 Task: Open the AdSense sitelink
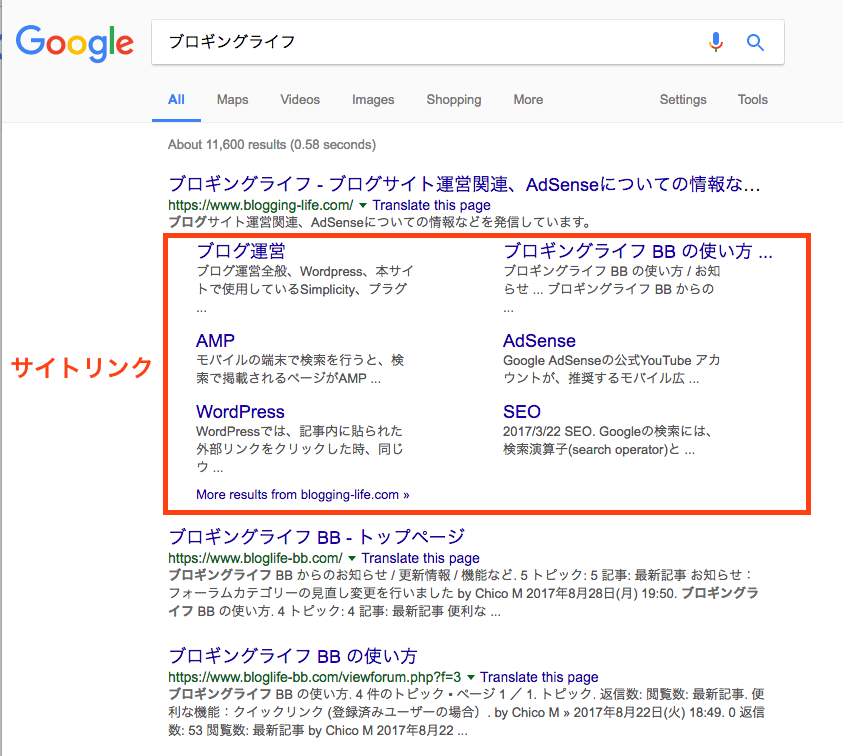[539, 341]
